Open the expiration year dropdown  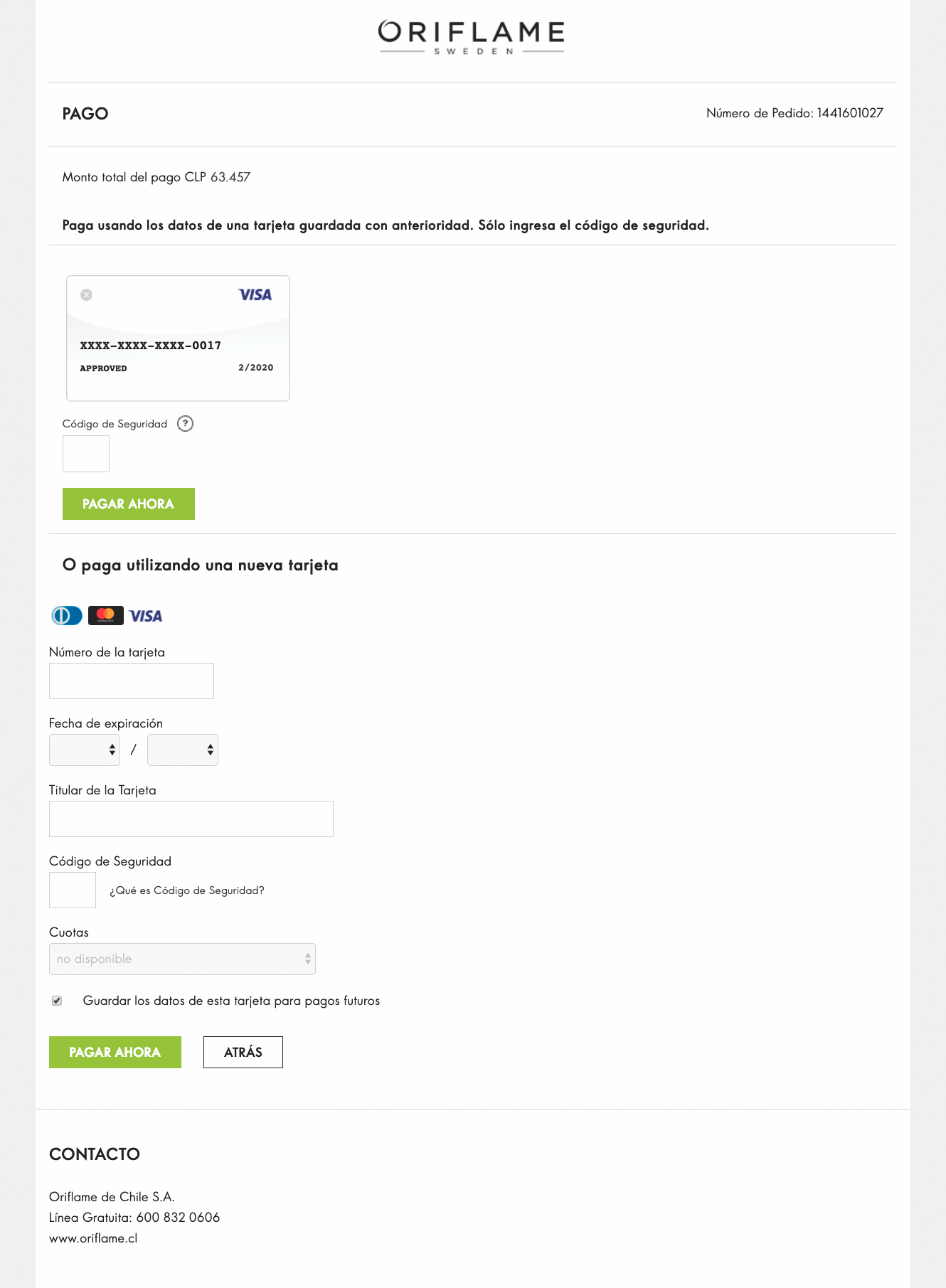[x=182, y=750]
